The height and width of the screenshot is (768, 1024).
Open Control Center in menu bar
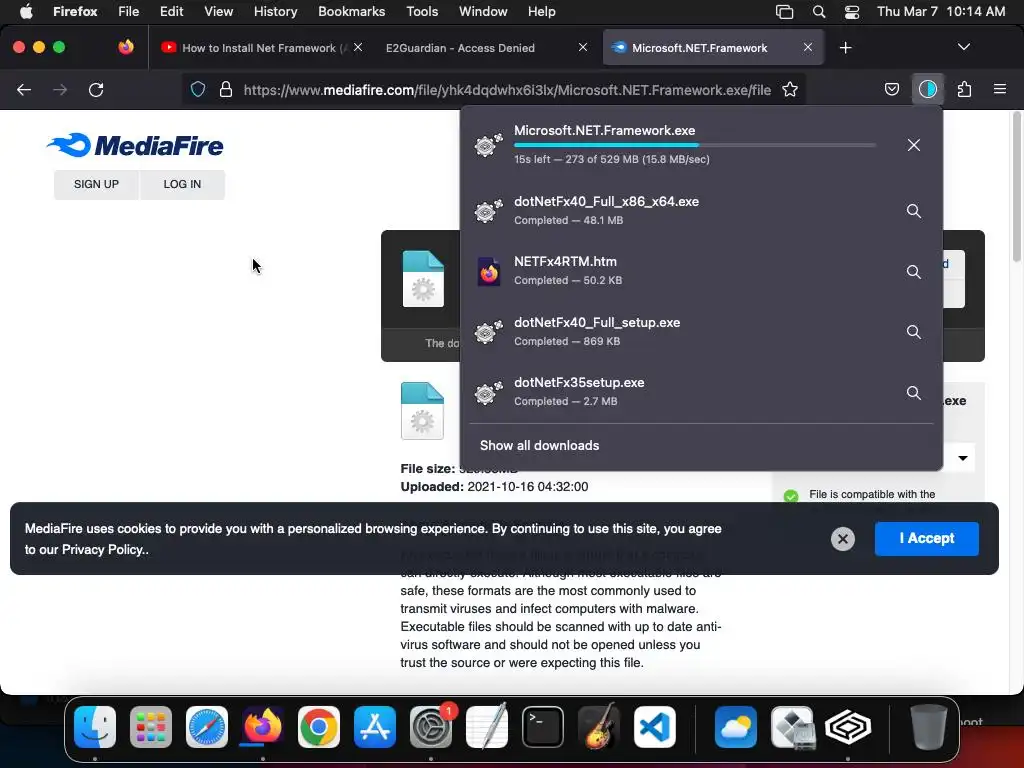click(852, 12)
